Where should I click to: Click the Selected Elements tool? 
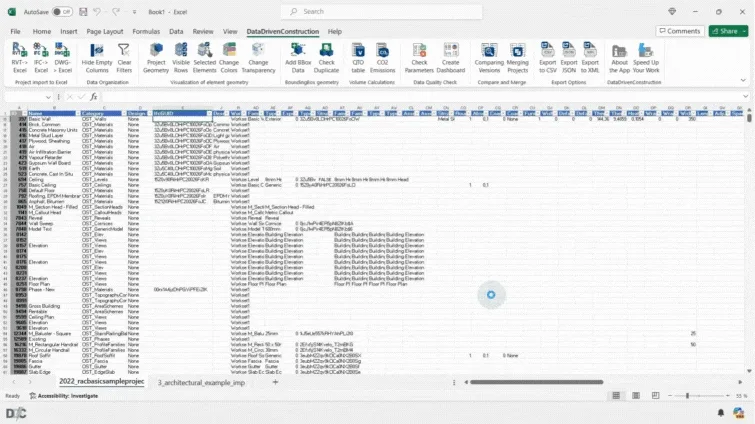click(205, 58)
